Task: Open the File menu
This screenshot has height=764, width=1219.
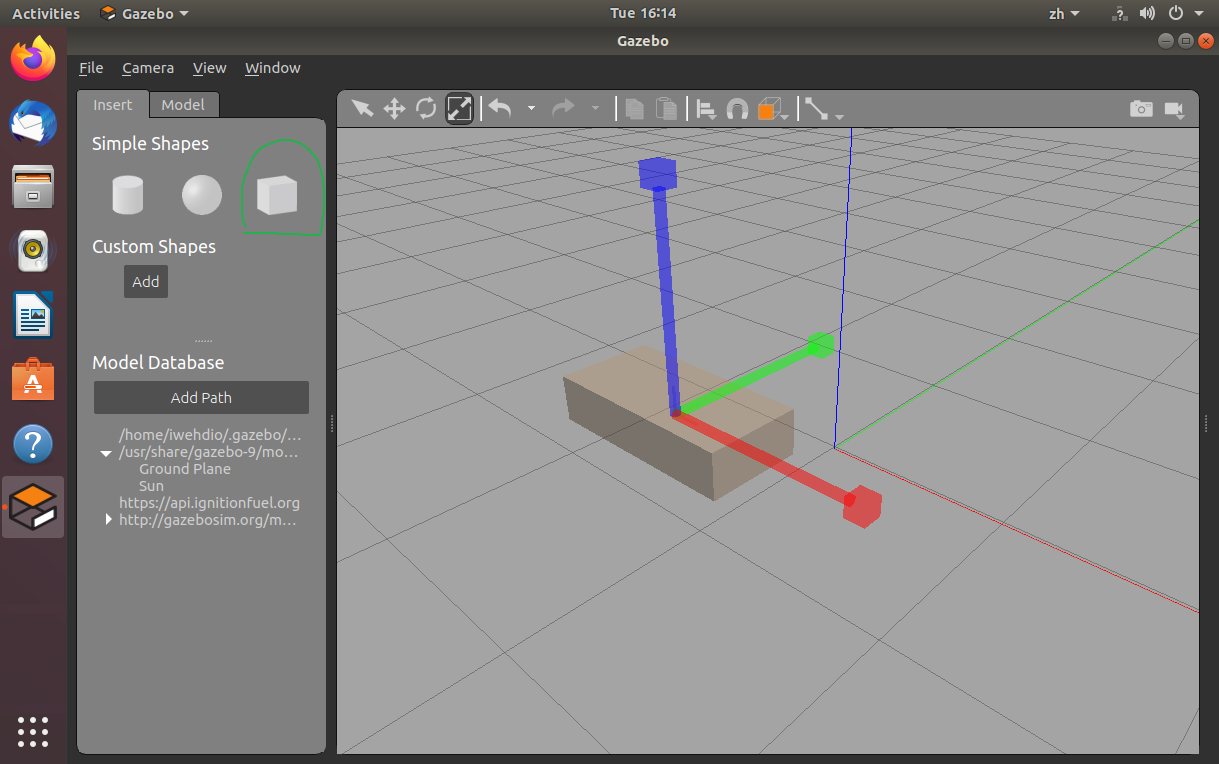Action: click(91, 68)
